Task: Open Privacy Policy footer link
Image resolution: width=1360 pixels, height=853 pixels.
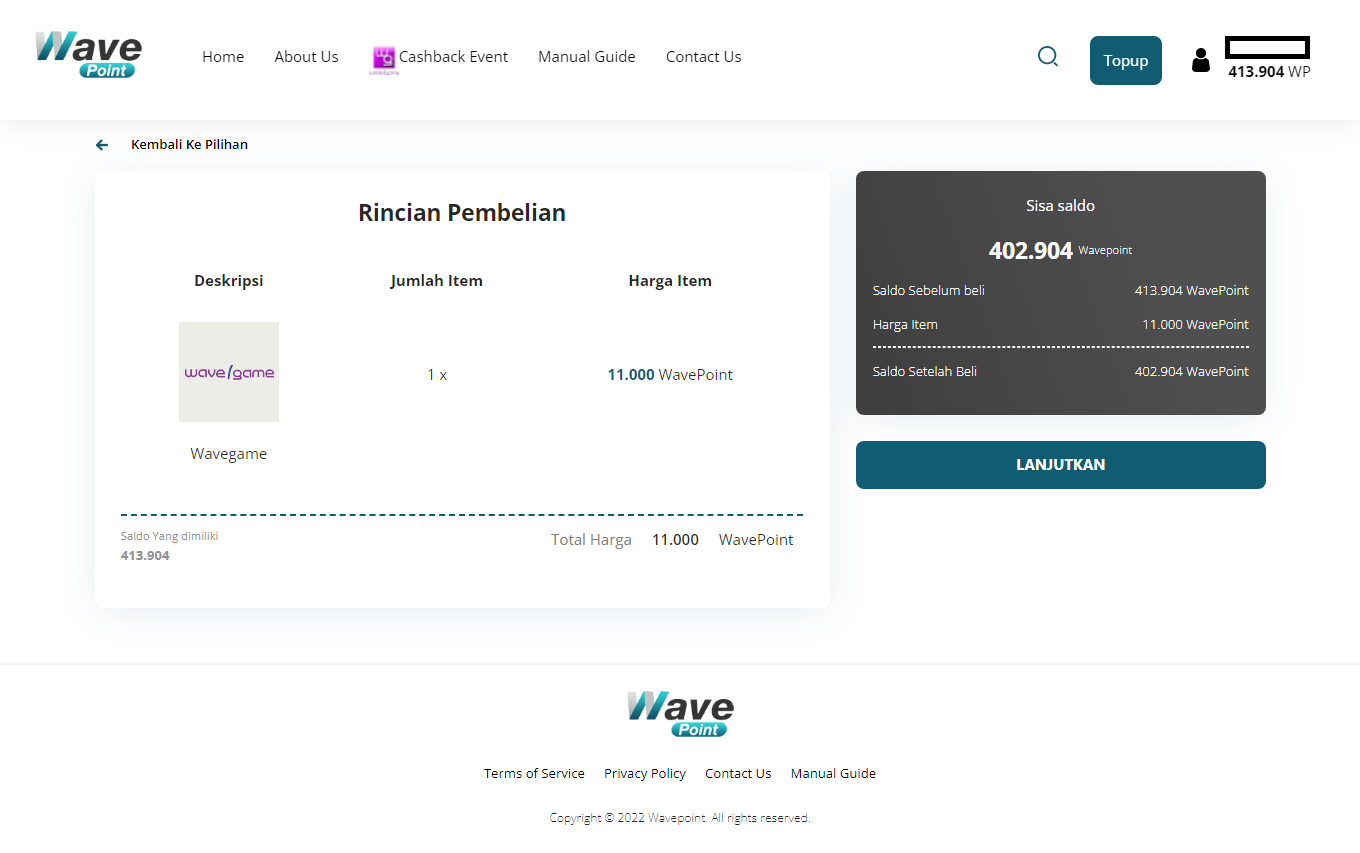Action: (644, 773)
